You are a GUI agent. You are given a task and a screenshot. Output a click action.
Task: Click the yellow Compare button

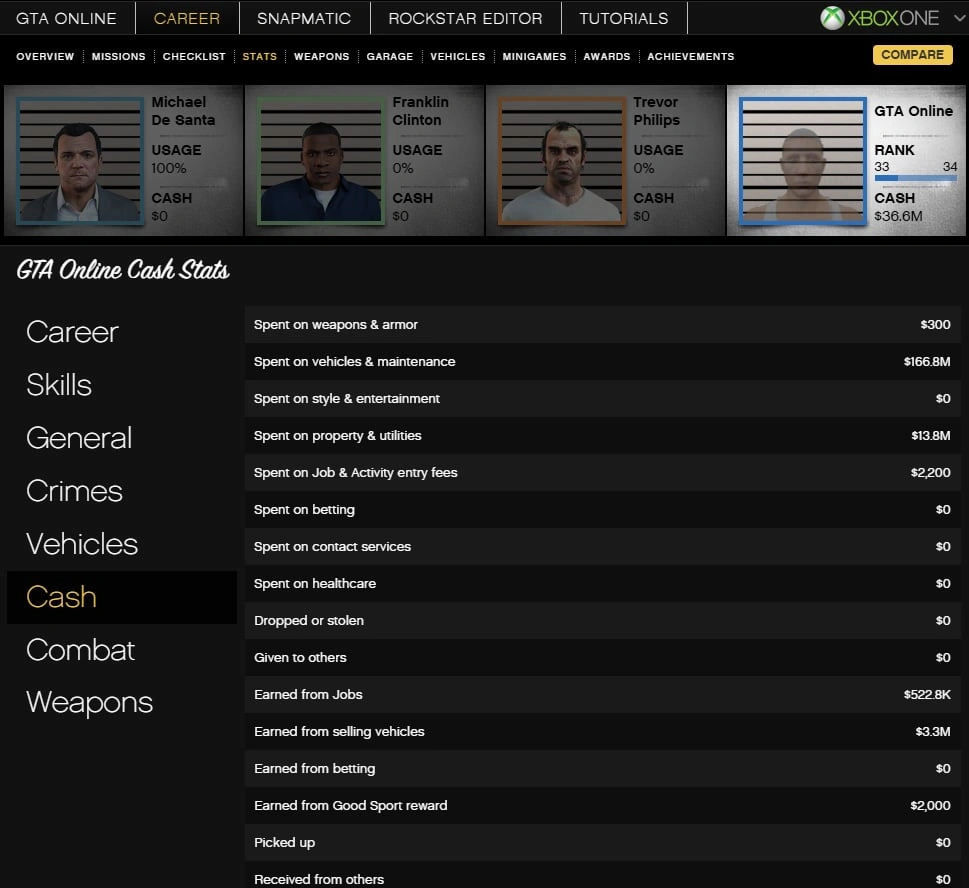point(913,55)
